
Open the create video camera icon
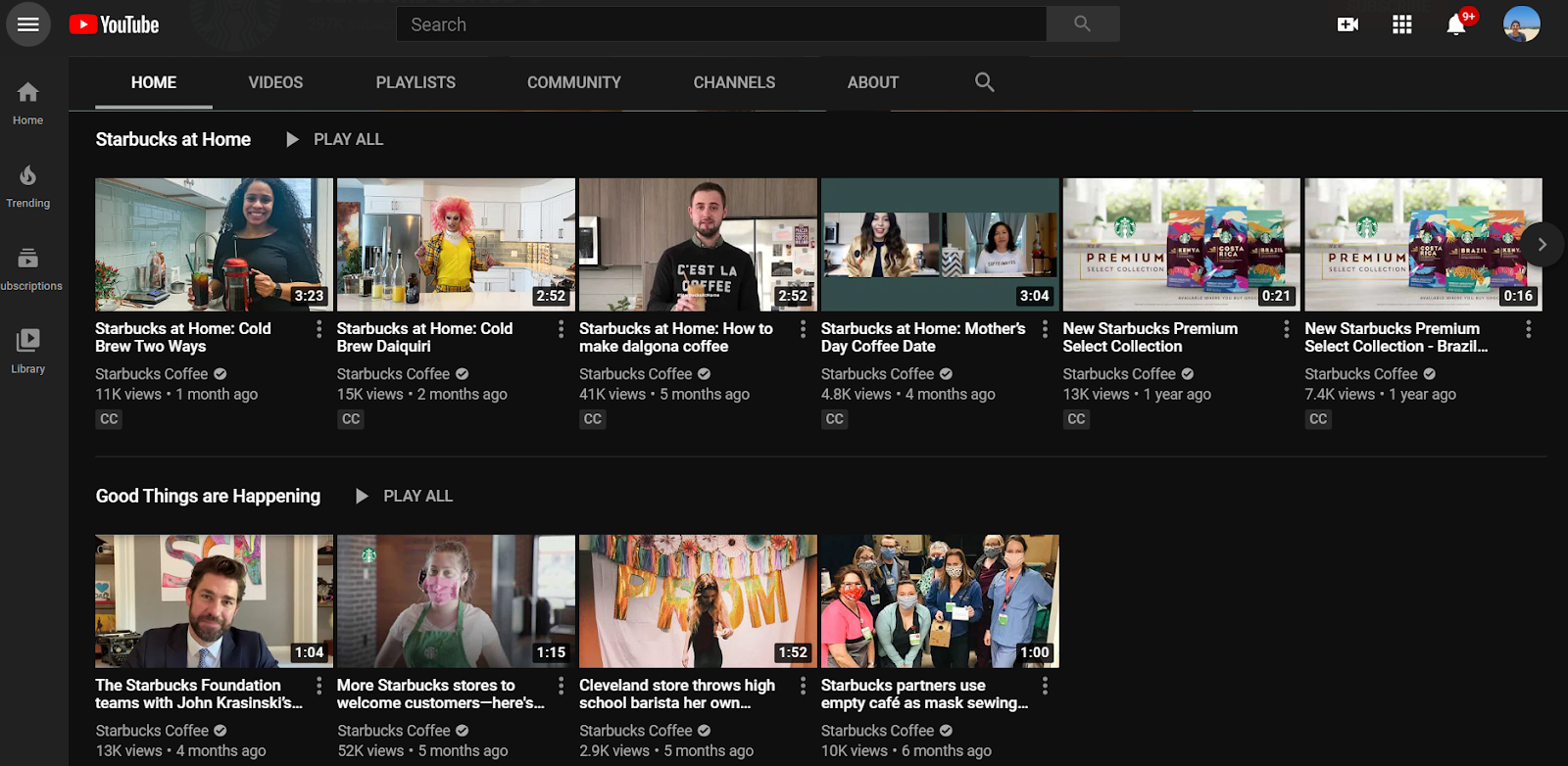1348,24
